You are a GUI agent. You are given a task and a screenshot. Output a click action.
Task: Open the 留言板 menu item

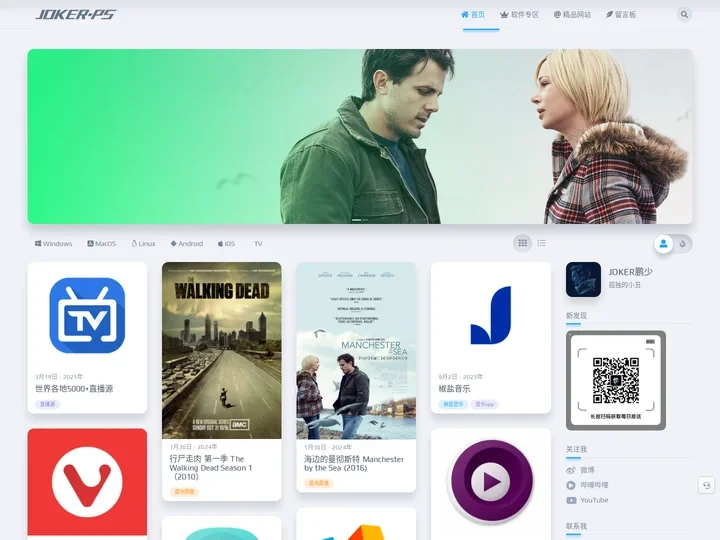(621, 15)
